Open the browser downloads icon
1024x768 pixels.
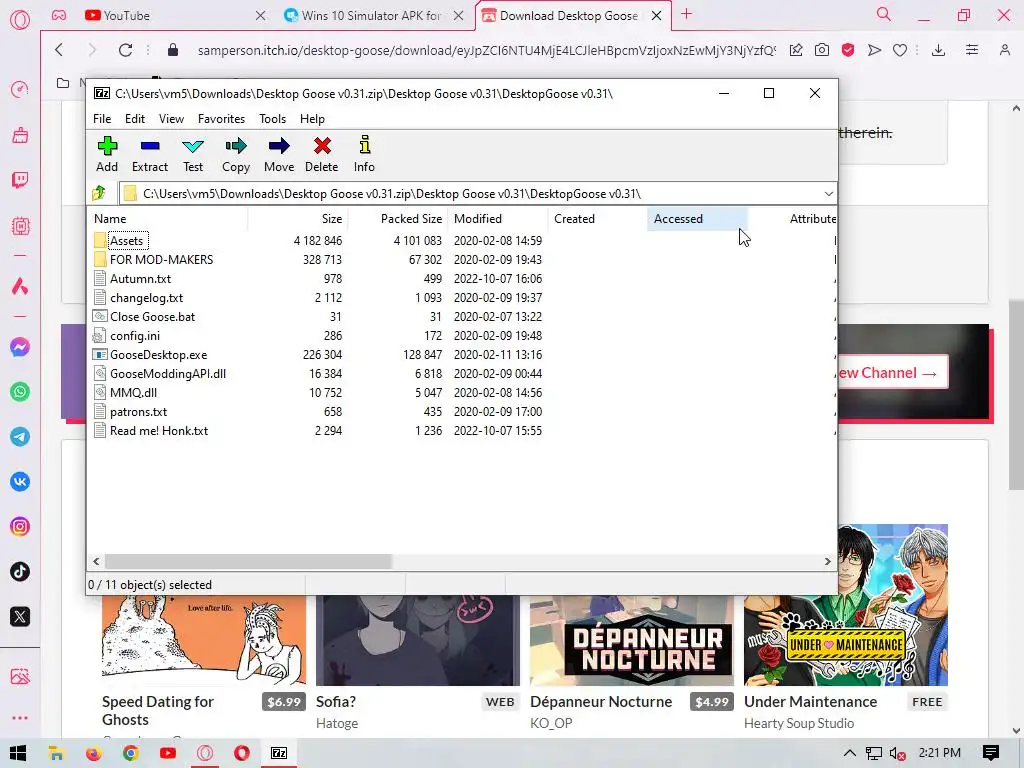click(x=938, y=50)
